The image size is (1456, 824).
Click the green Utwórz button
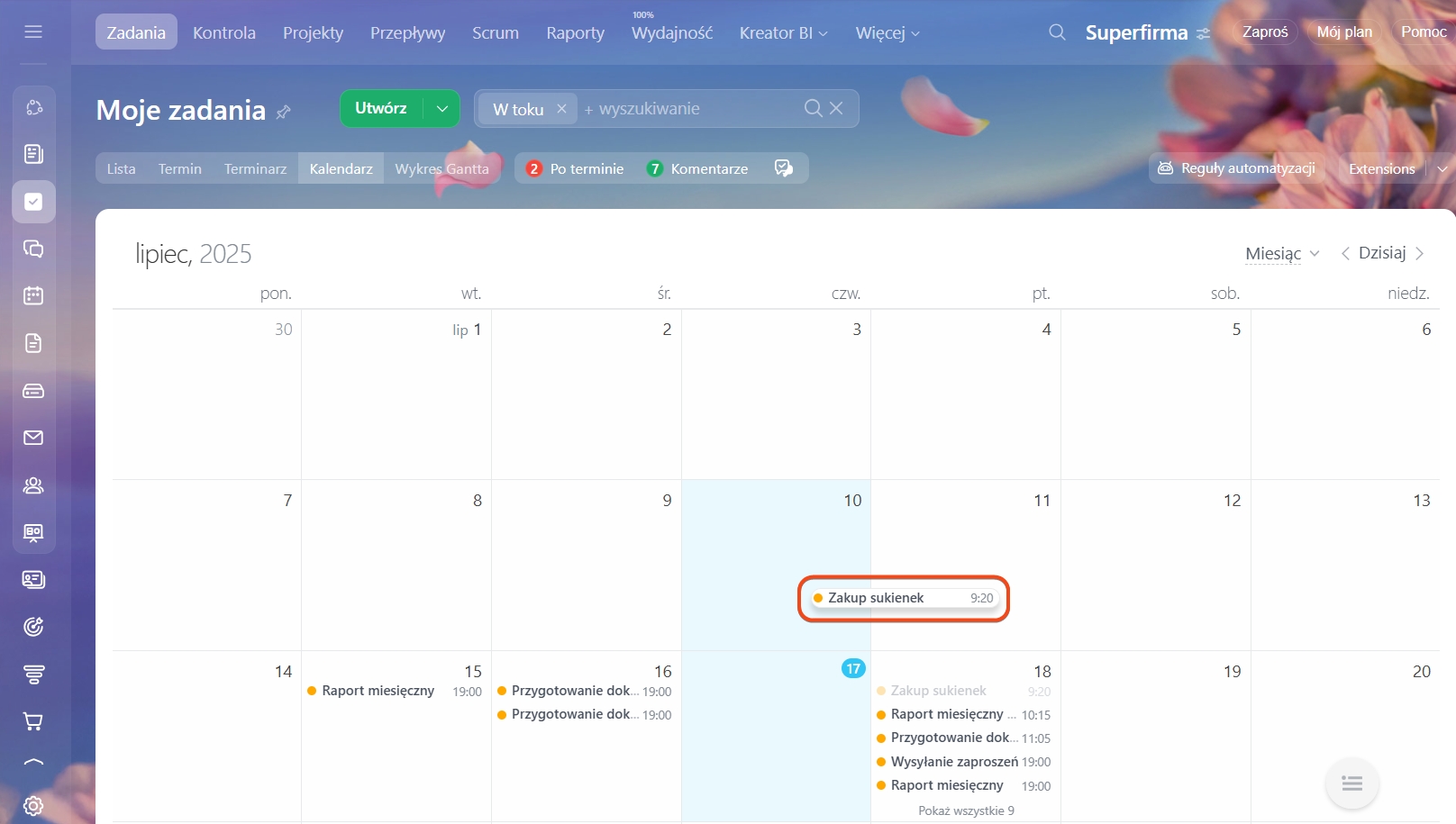381,108
